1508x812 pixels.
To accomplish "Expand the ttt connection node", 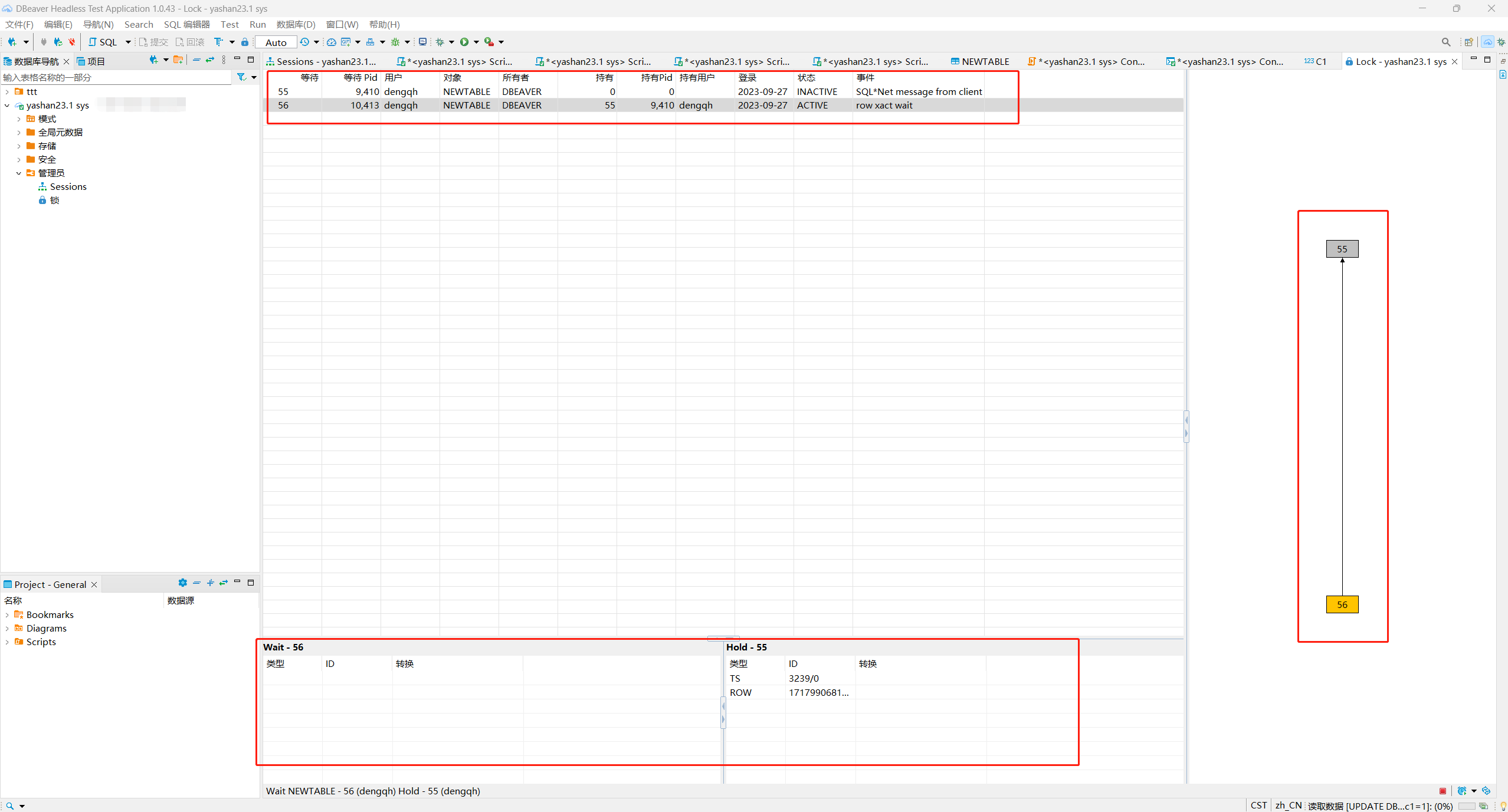I will click(x=7, y=91).
